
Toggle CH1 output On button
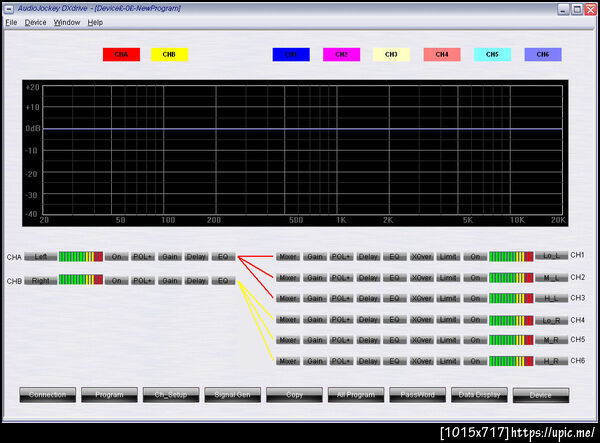tap(475, 257)
